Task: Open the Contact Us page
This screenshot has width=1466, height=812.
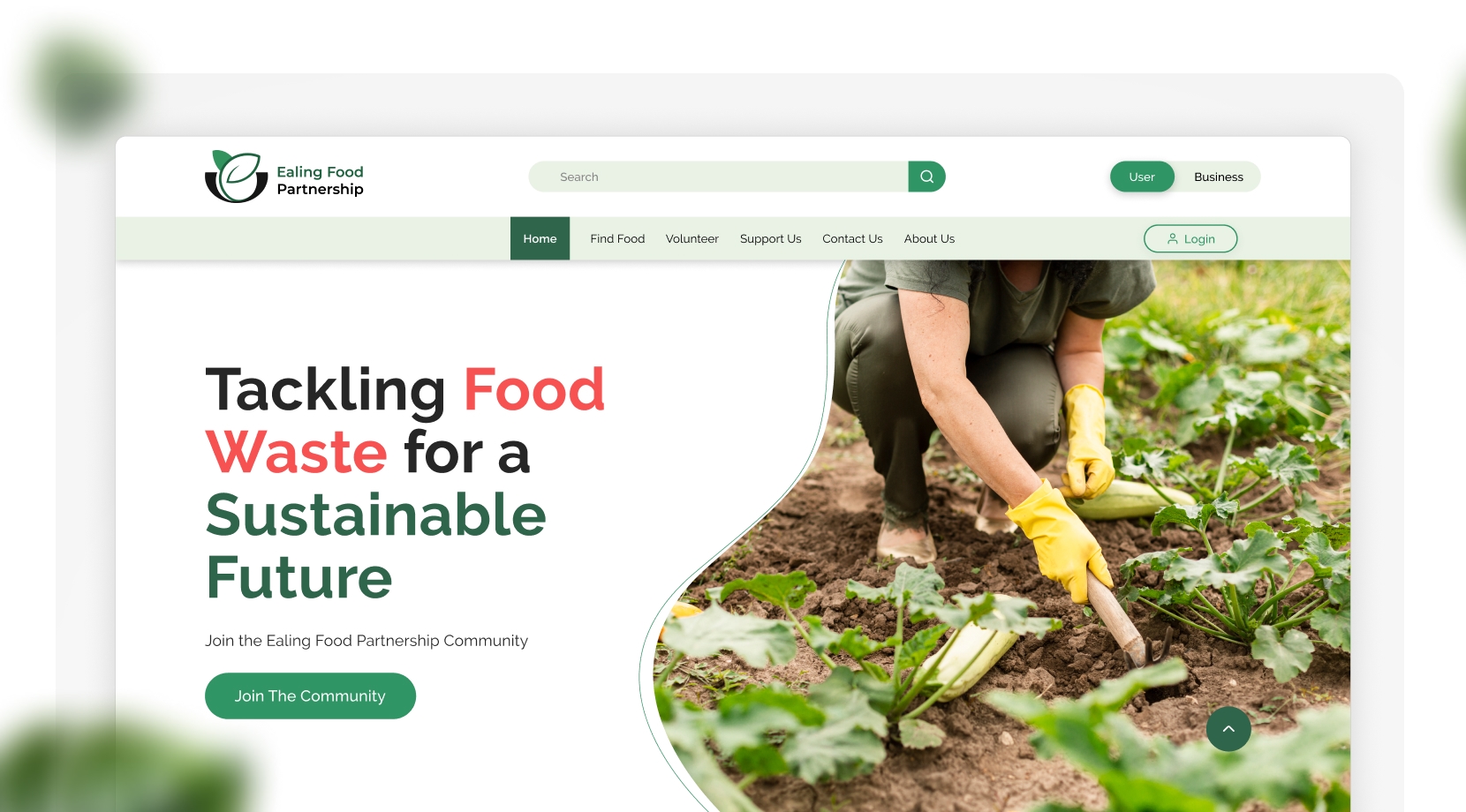Action: [852, 238]
